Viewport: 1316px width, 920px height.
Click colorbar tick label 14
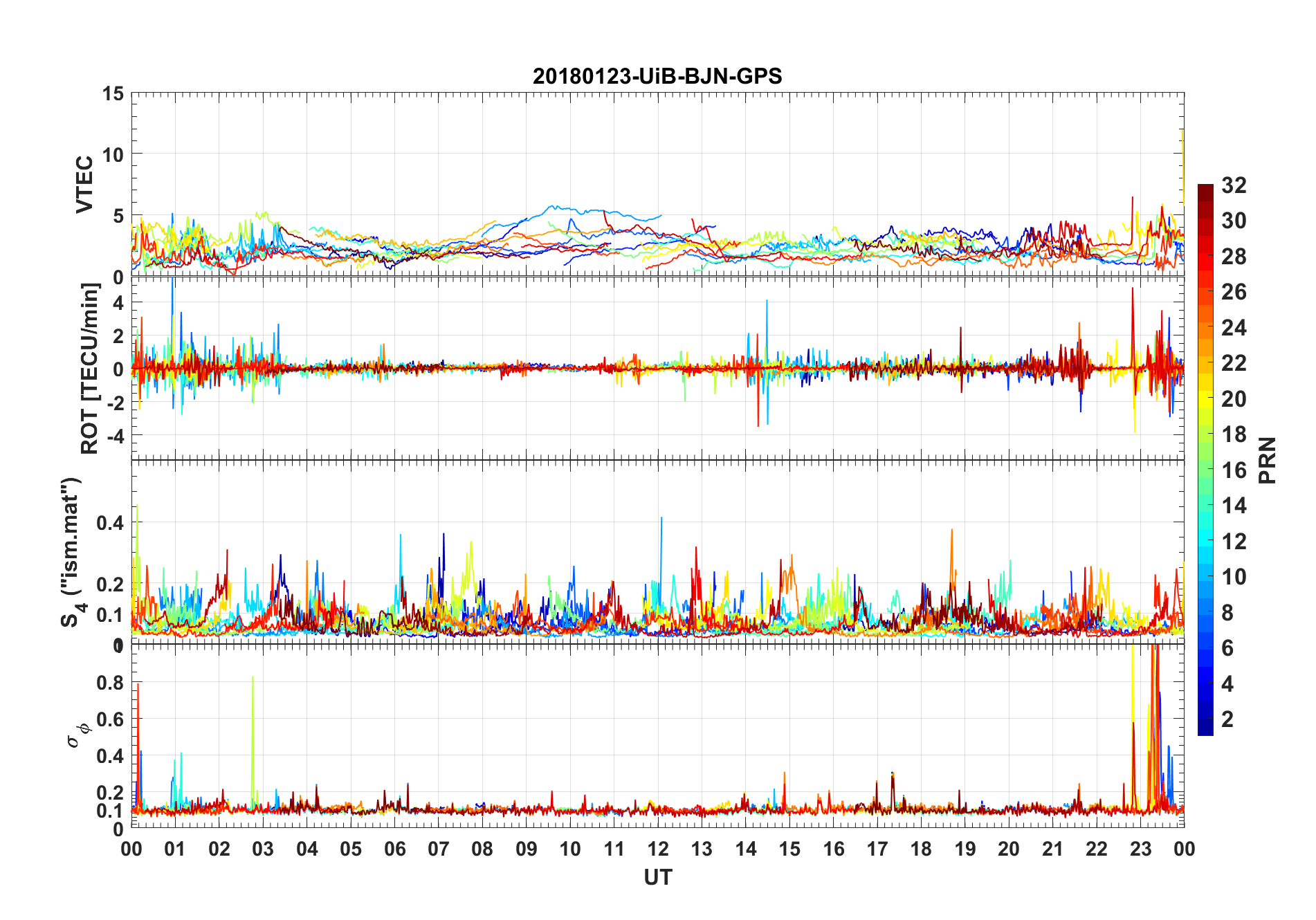pyautogui.click(x=1234, y=505)
